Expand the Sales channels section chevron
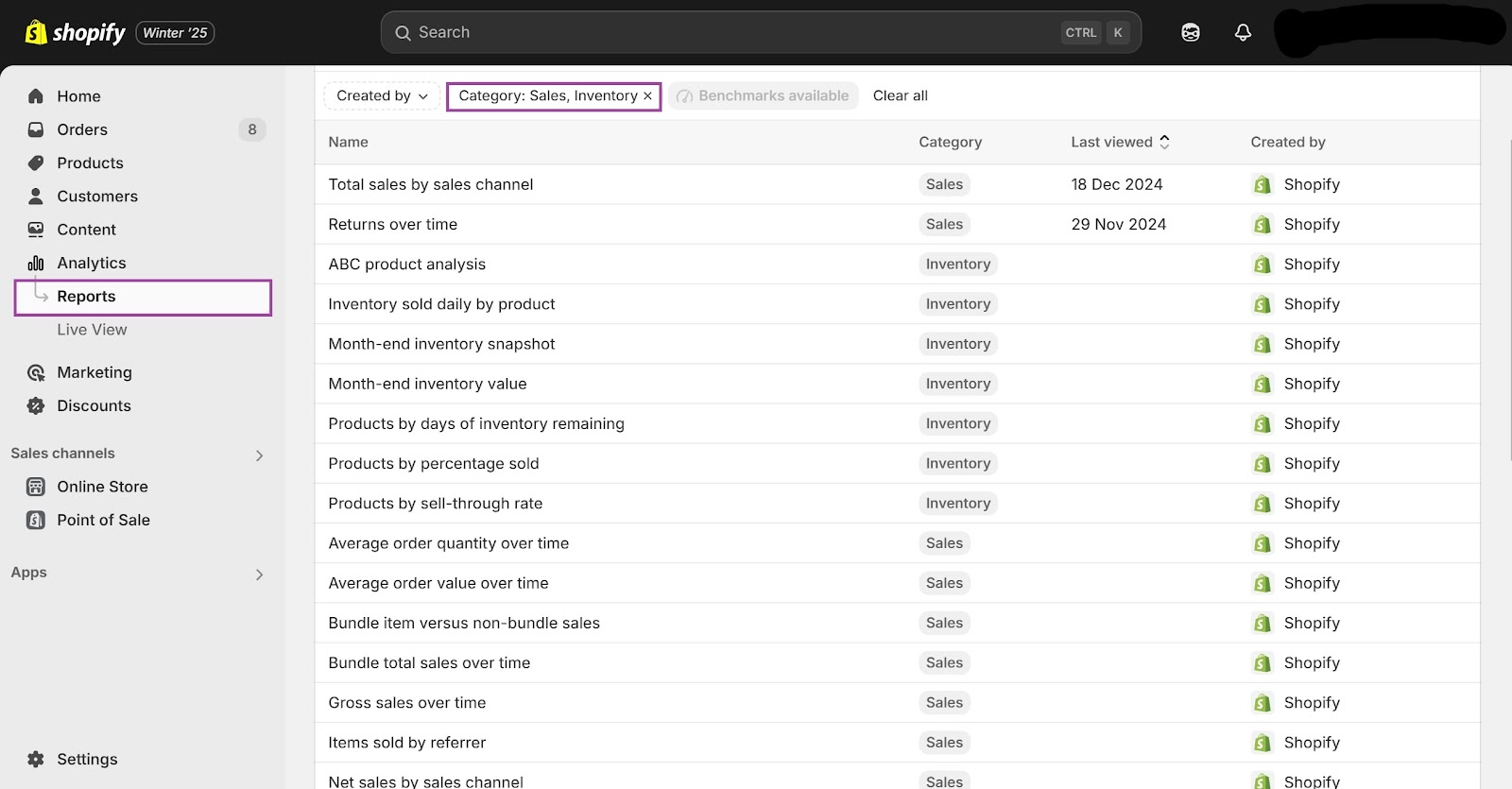This screenshot has height=789, width=1512. click(x=259, y=455)
